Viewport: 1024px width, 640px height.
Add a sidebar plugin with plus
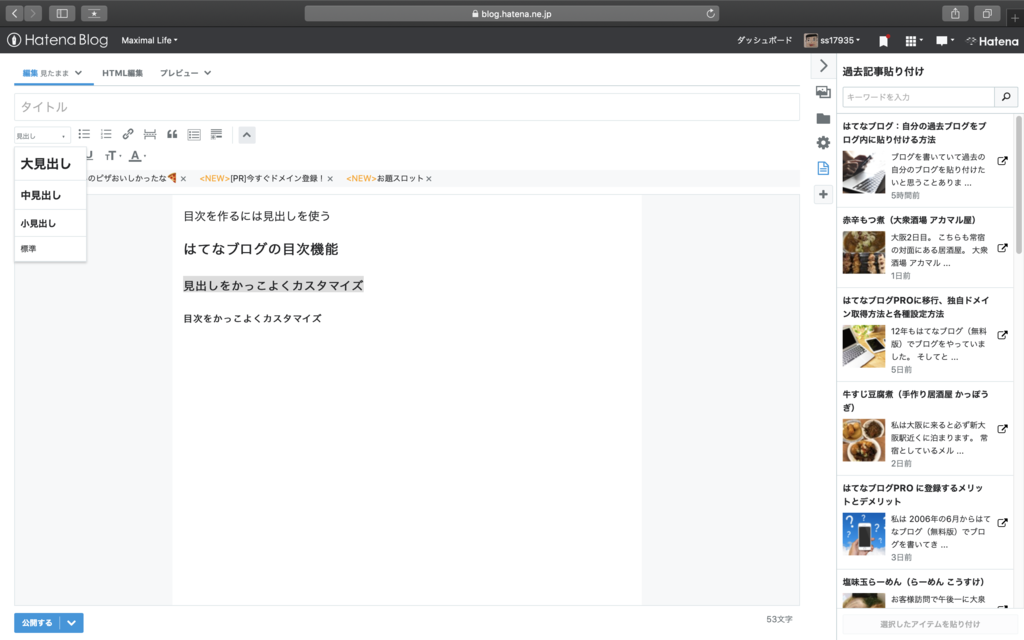(x=823, y=194)
